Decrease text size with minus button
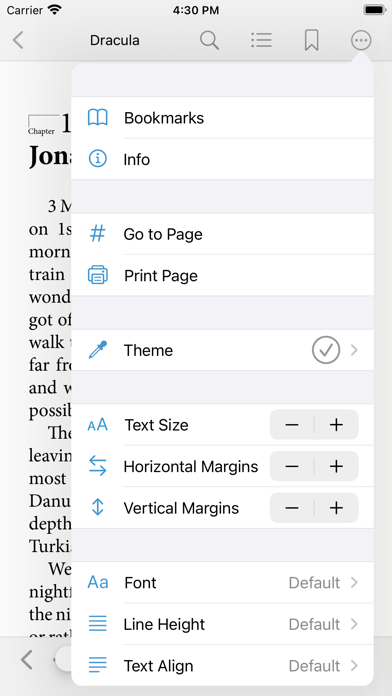392x696 pixels. pyautogui.click(x=292, y=425)
